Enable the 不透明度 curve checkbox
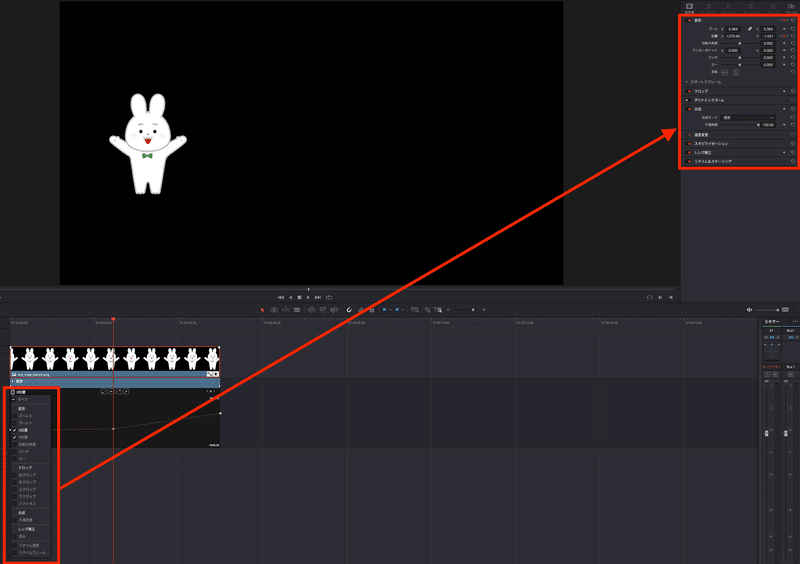The image size is (800, 564). 14,520
